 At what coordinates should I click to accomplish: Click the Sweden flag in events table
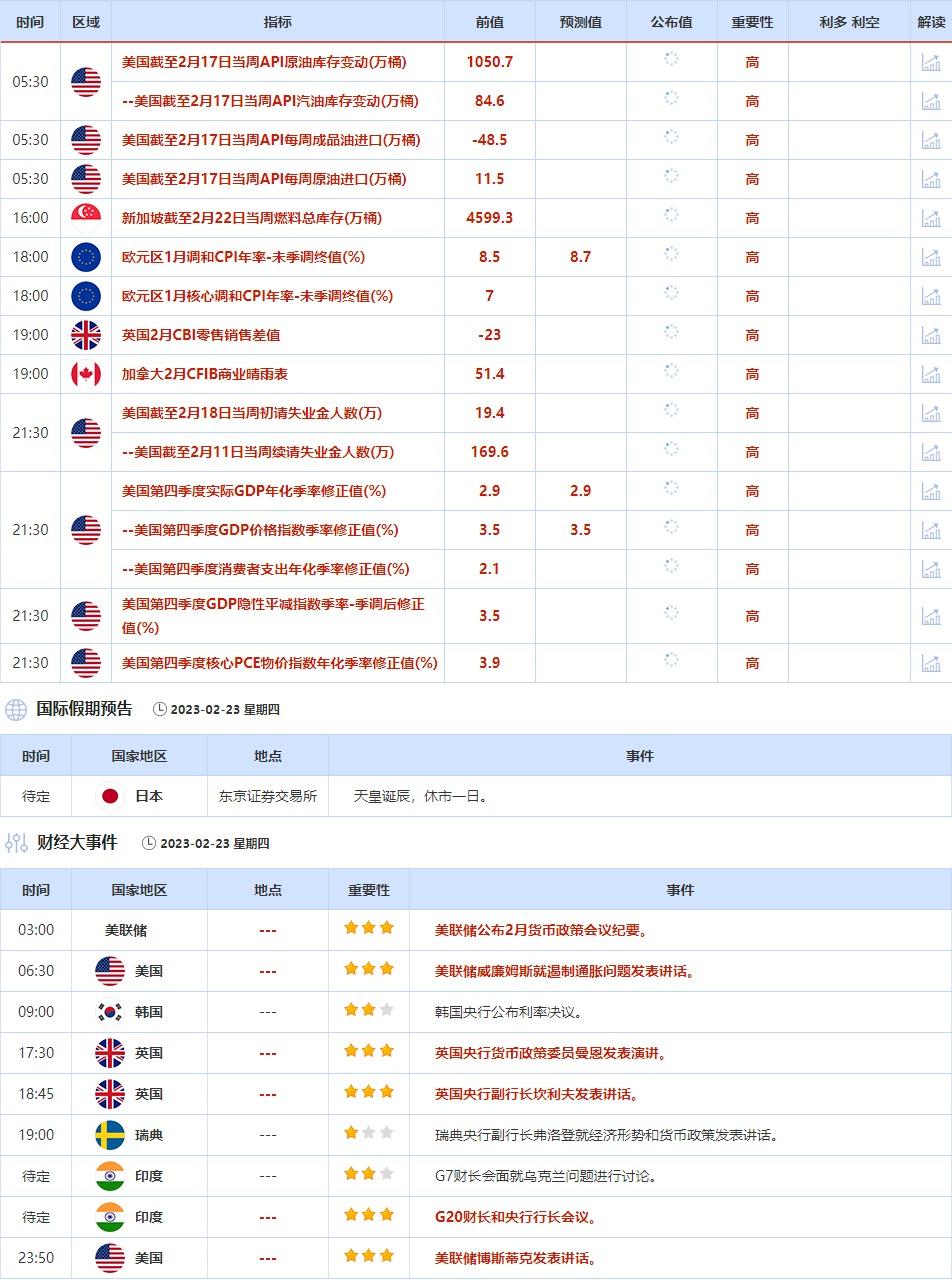[110, 1135]
